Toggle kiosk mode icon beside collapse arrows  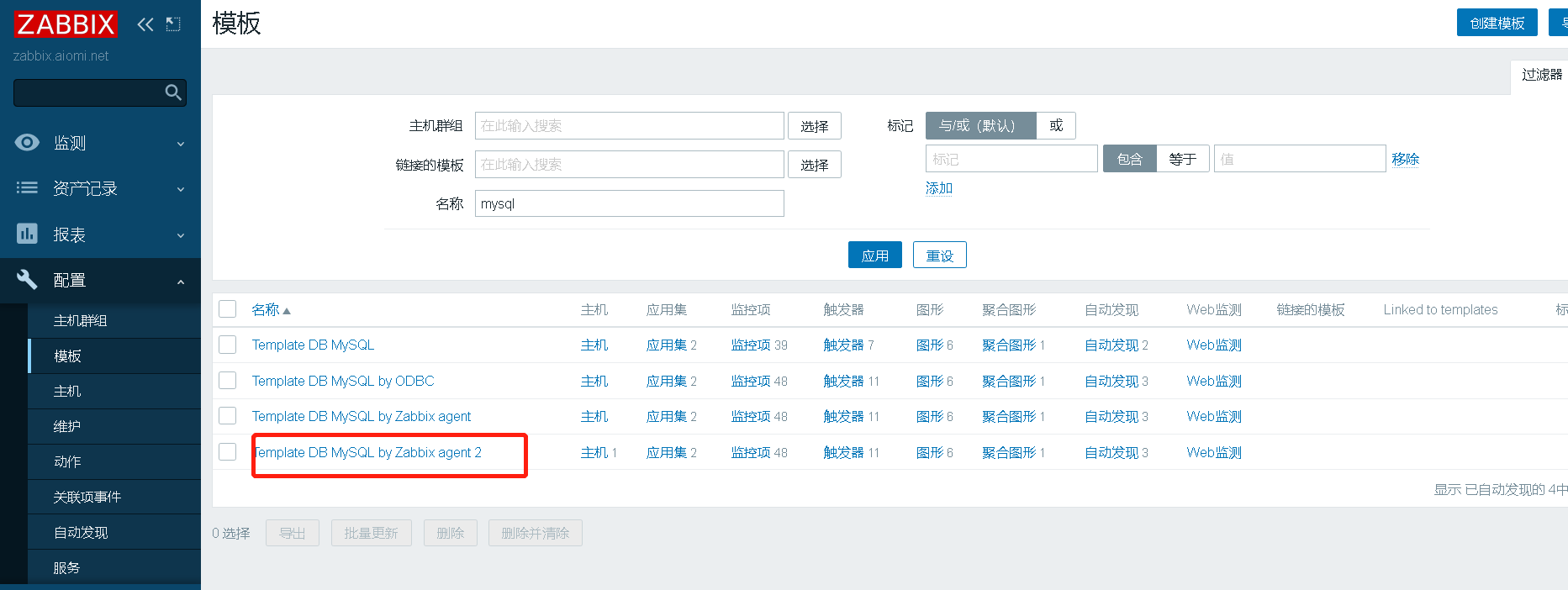tap(173, 24)
